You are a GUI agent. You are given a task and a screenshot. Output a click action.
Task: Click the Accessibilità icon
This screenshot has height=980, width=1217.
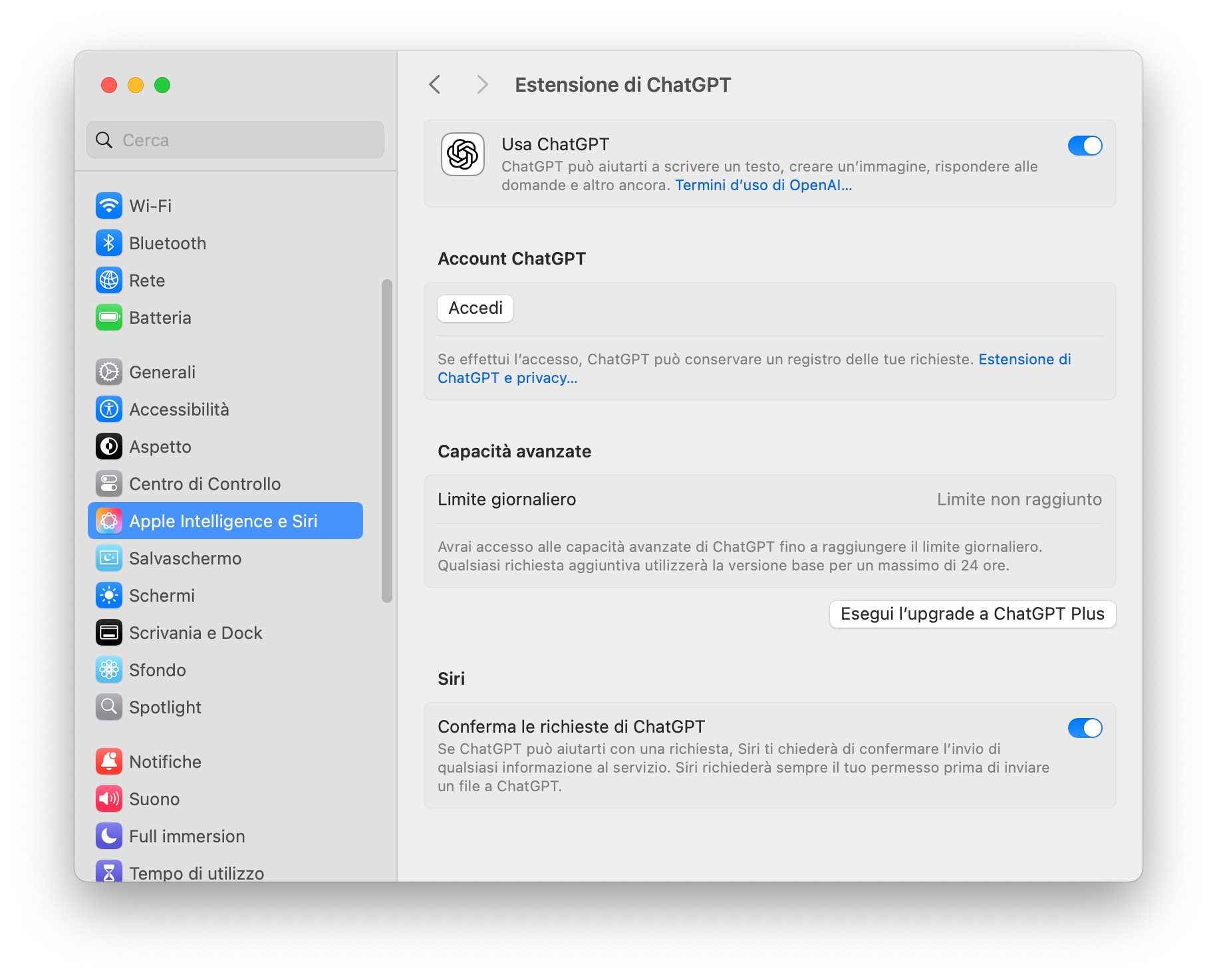tap(109, 410)
